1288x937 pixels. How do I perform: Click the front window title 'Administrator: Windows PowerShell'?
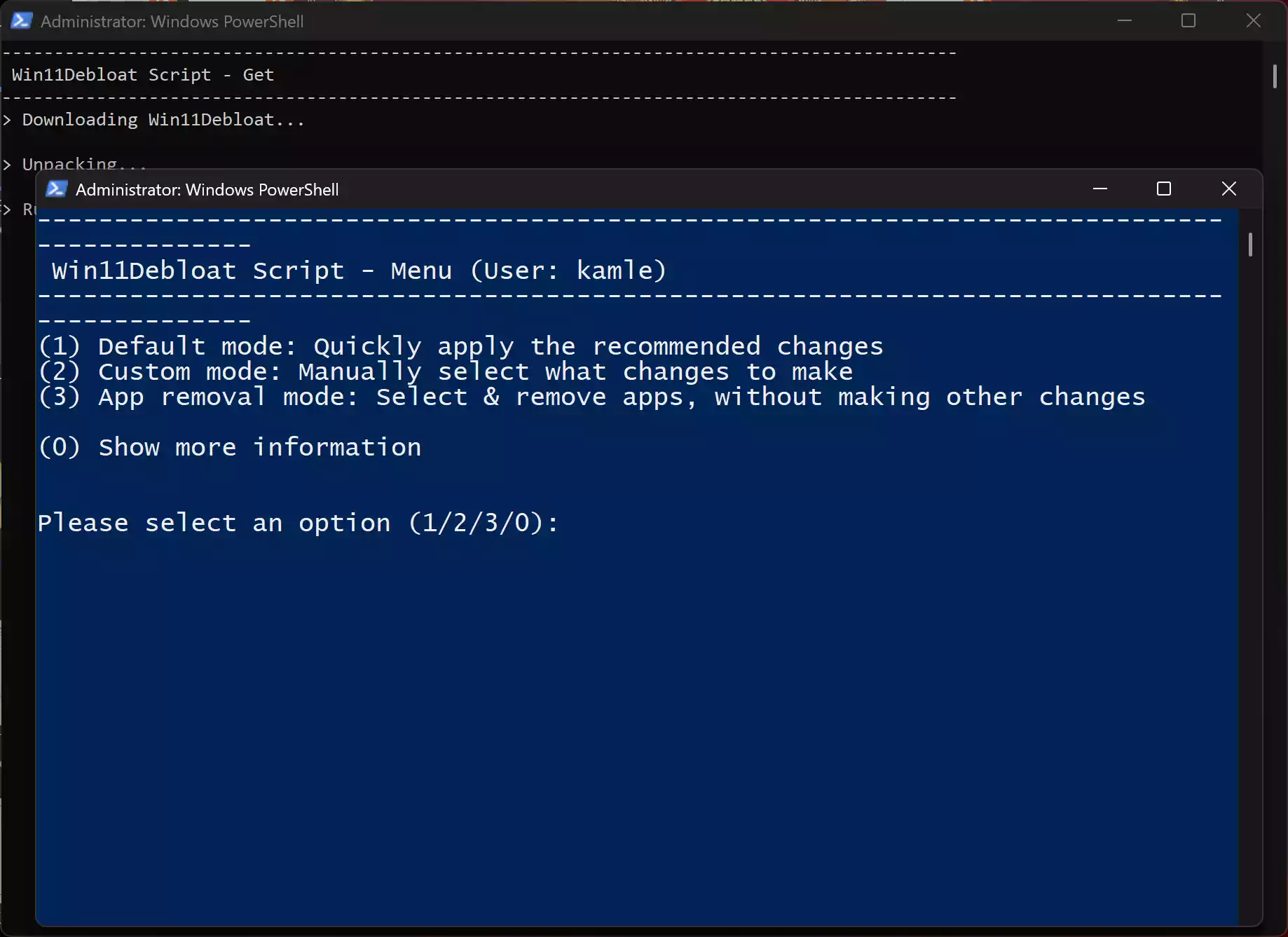206,189
